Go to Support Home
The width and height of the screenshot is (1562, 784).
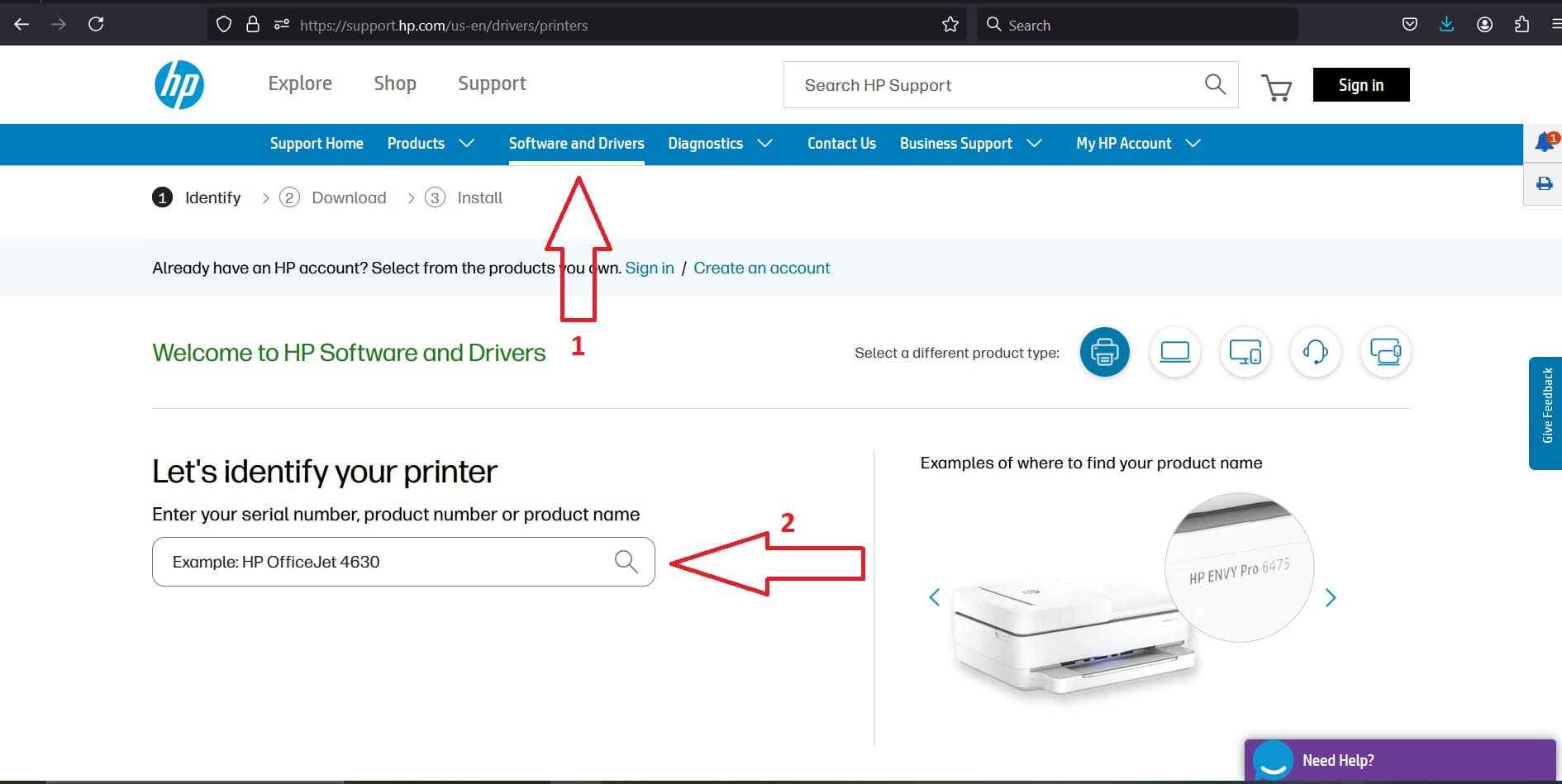pos(317,144)
